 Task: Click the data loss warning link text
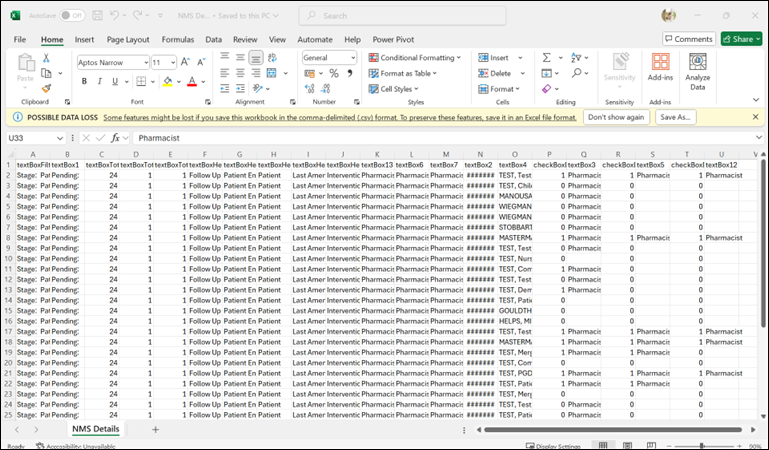tap(340, 118)
